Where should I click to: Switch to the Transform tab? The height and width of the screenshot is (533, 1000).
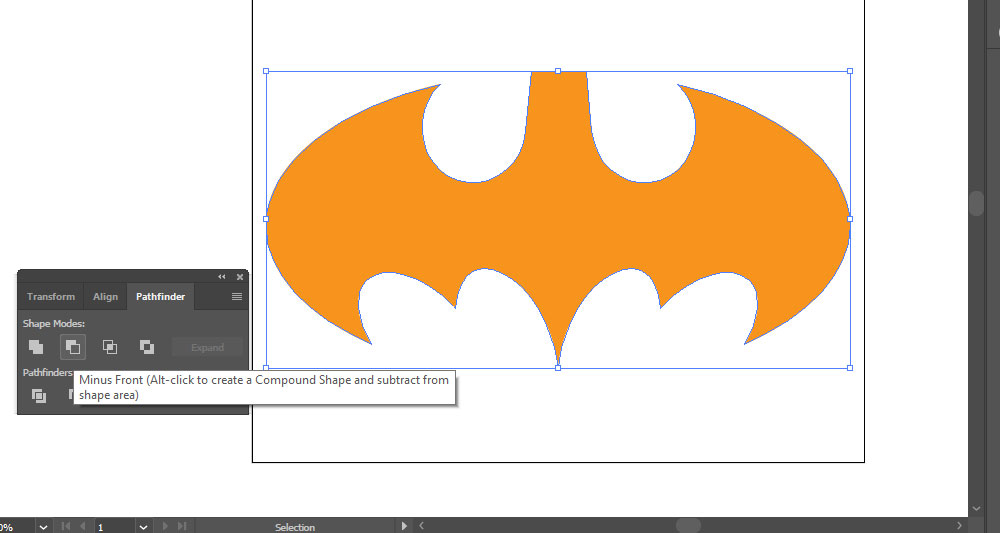click(51, 296)
